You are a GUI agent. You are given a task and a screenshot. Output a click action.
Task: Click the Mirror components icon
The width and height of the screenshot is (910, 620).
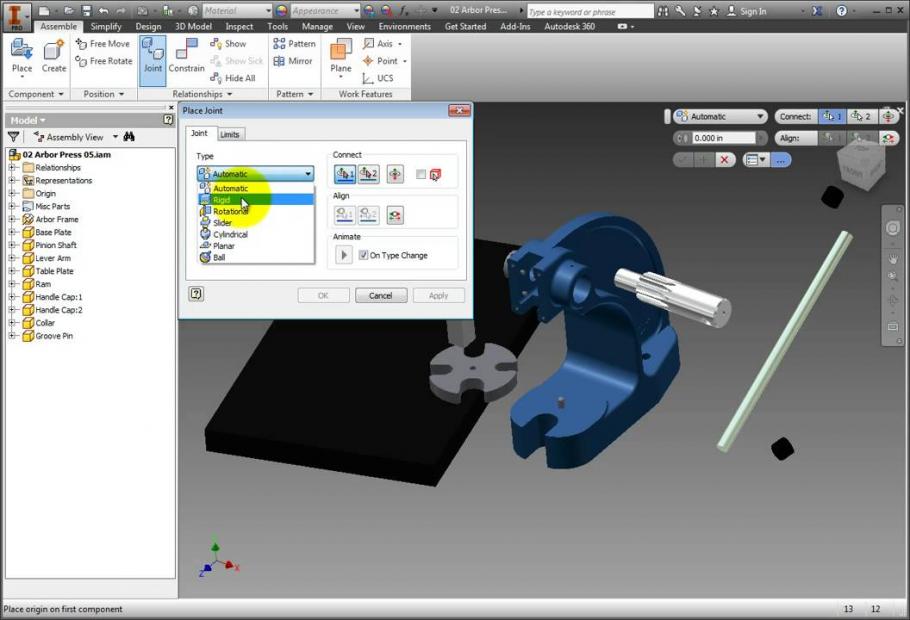[293, 61]
